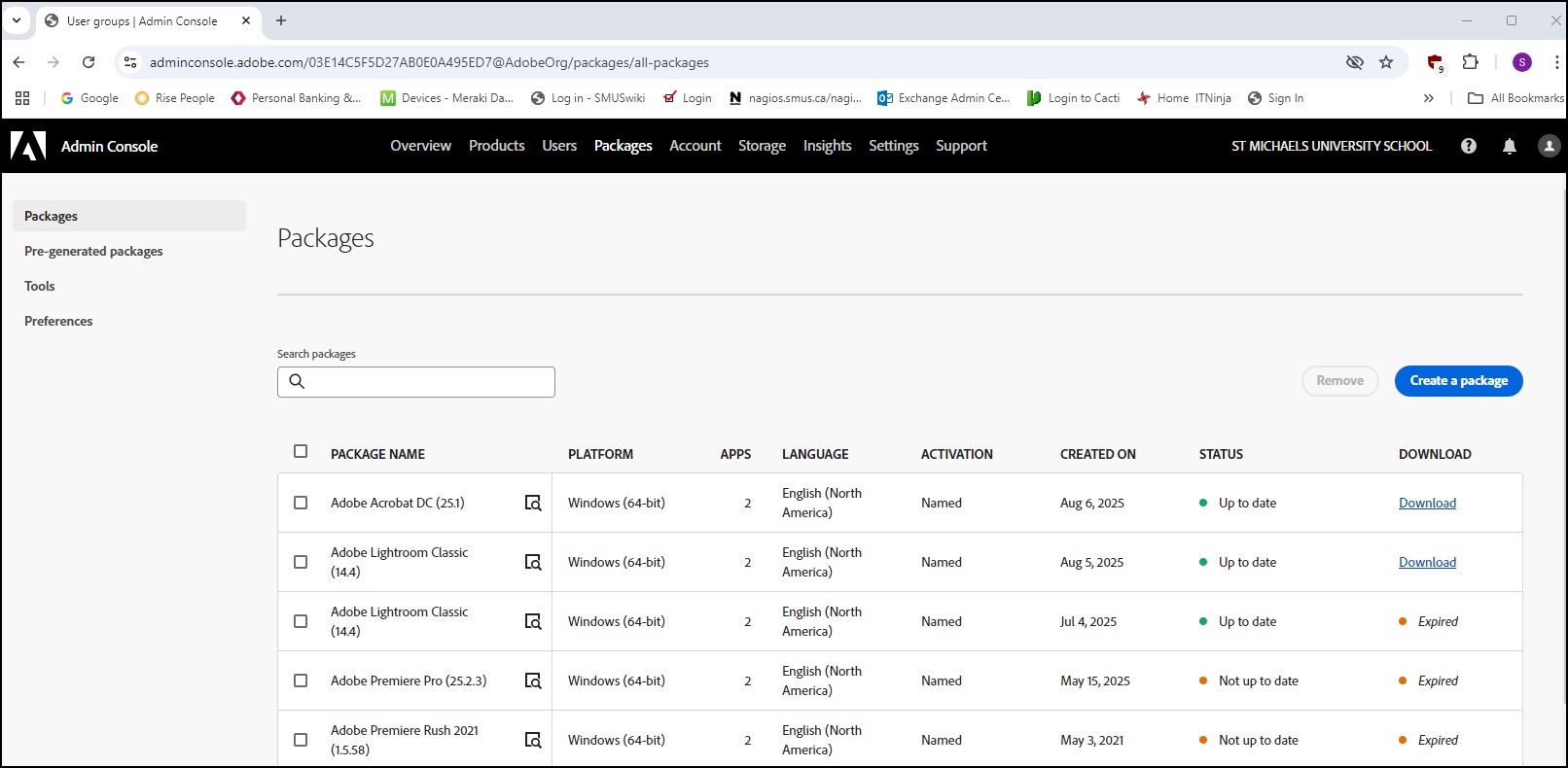
Task: Click the red shield extension icon
Action: pyautogui.click(x=1435, y=63)
